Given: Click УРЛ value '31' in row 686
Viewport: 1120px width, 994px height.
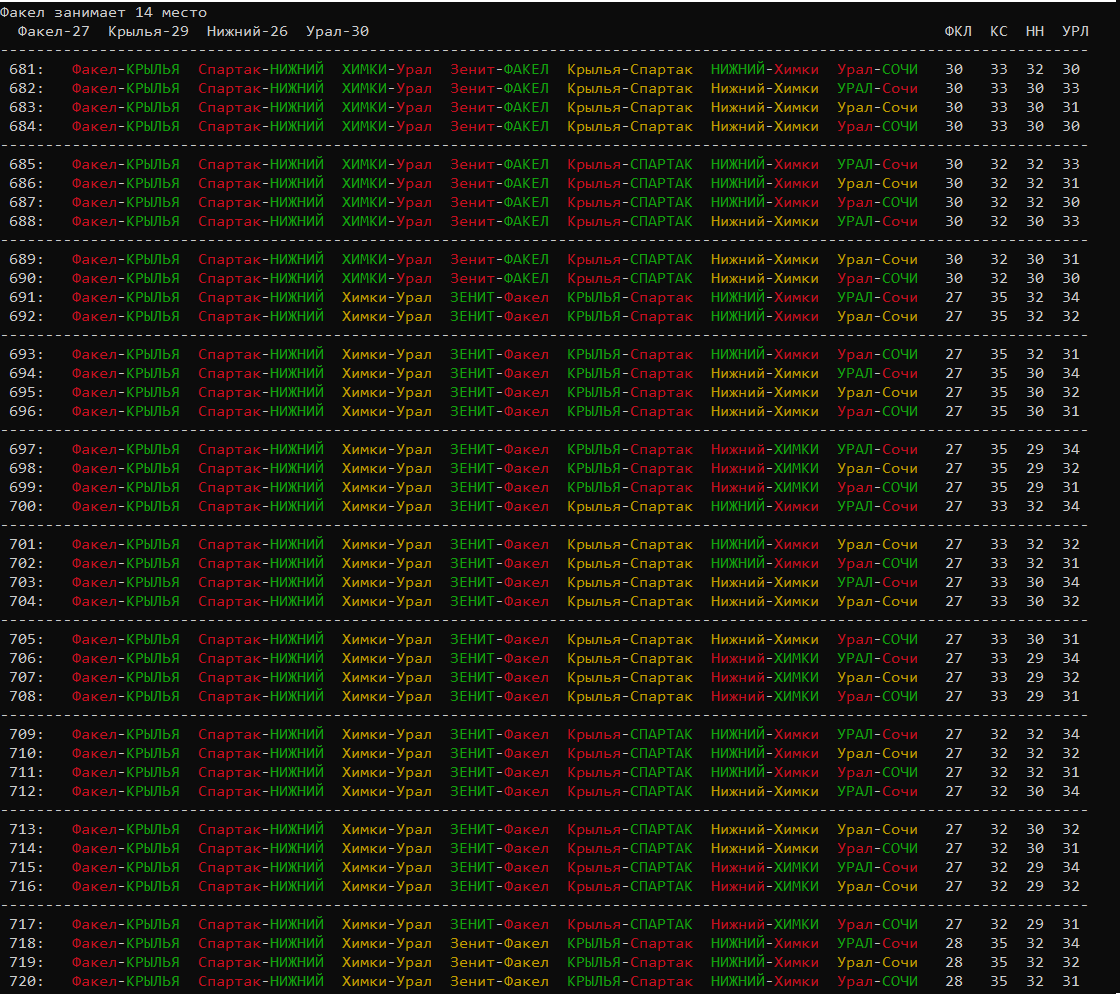Looking at the screenshot, I should [1071, 184].
